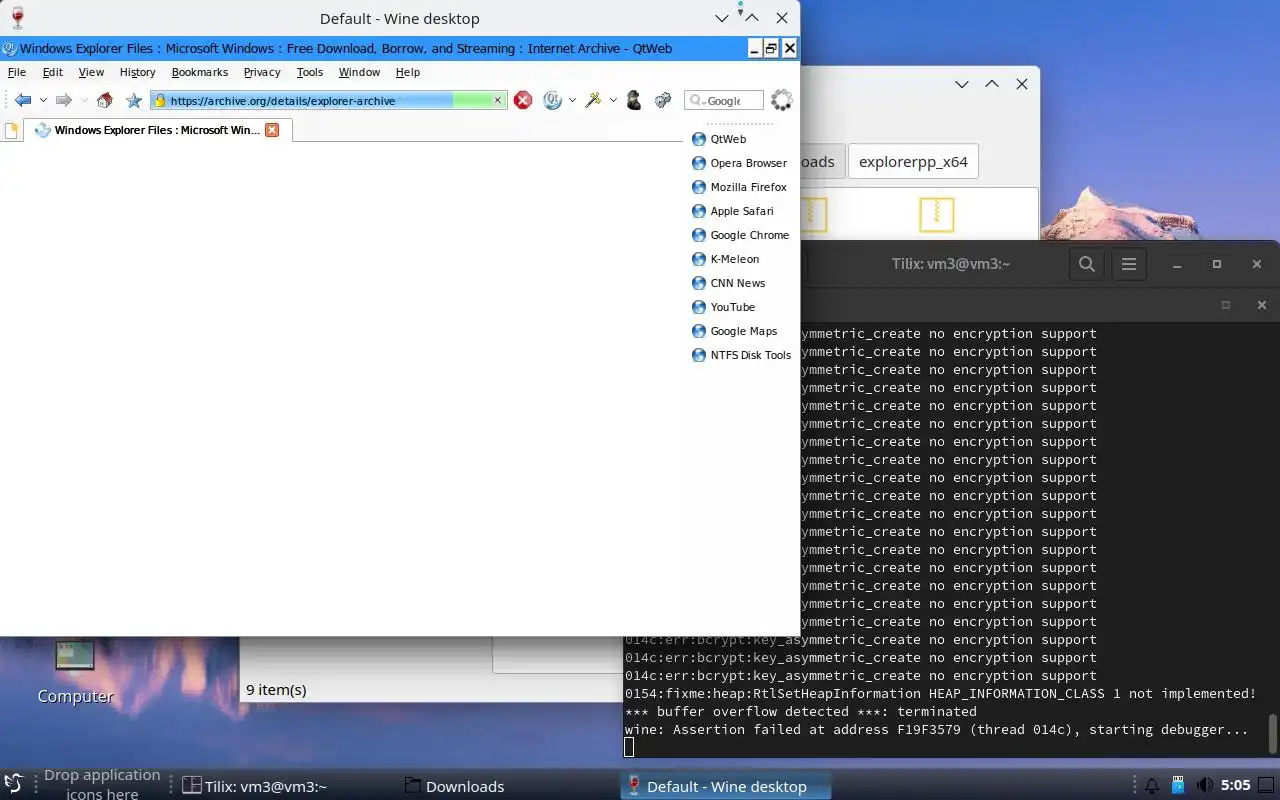Open the Apple Safari bookmark

tap(733, 211)
